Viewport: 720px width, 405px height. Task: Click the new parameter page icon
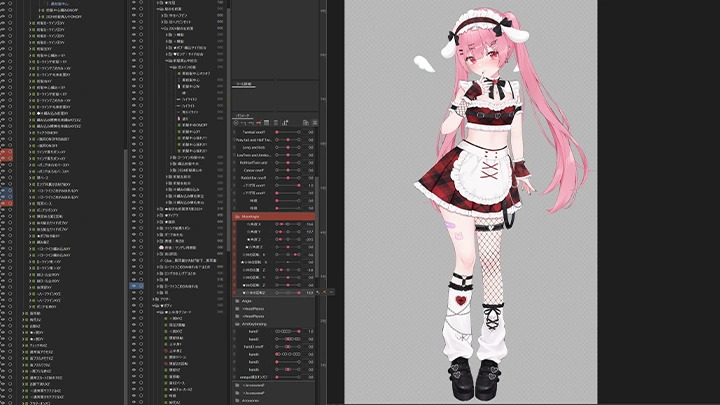click(306, 123)
